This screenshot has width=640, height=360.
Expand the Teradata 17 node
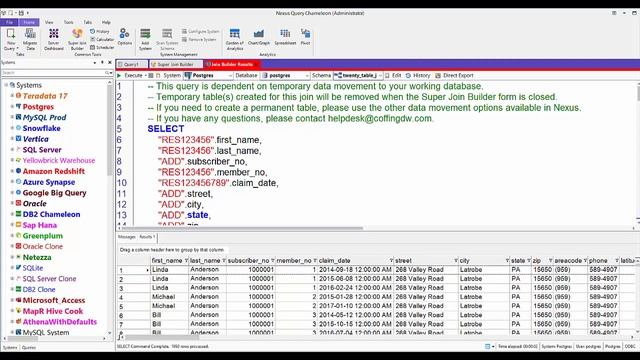(x=12, y=96)
